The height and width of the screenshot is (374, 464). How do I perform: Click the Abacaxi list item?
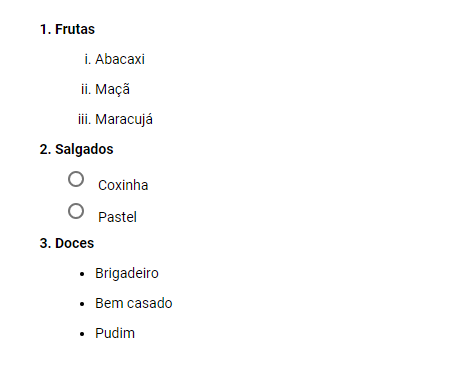coord(120,59)
